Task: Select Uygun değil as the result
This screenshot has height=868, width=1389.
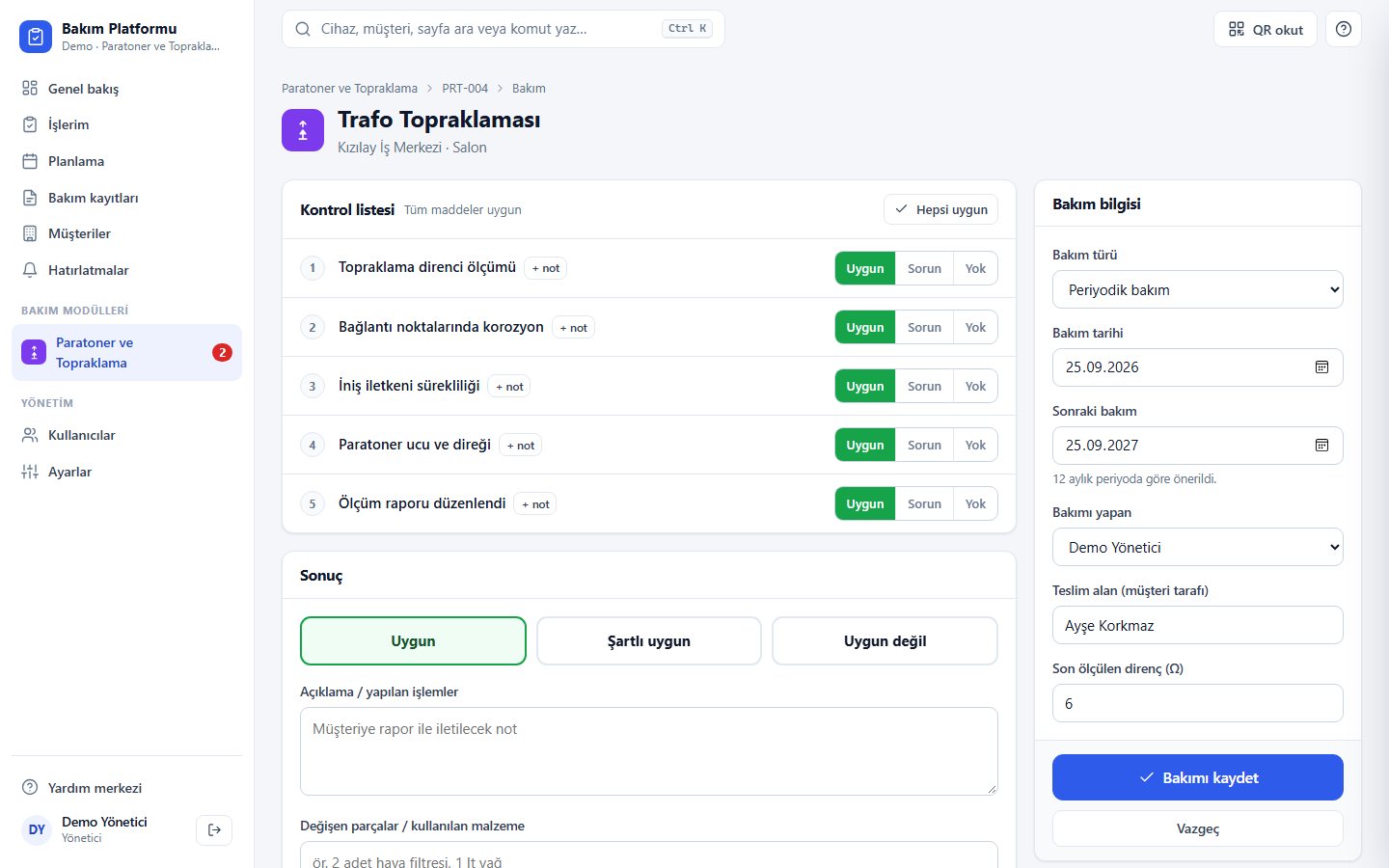Action: (x=885, y=641)
